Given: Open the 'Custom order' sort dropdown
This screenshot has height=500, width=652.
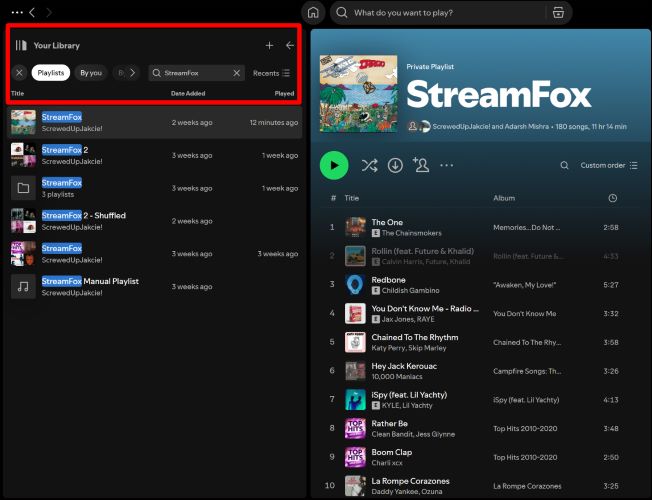Looking at the screenshot, I should click(609, 165).
